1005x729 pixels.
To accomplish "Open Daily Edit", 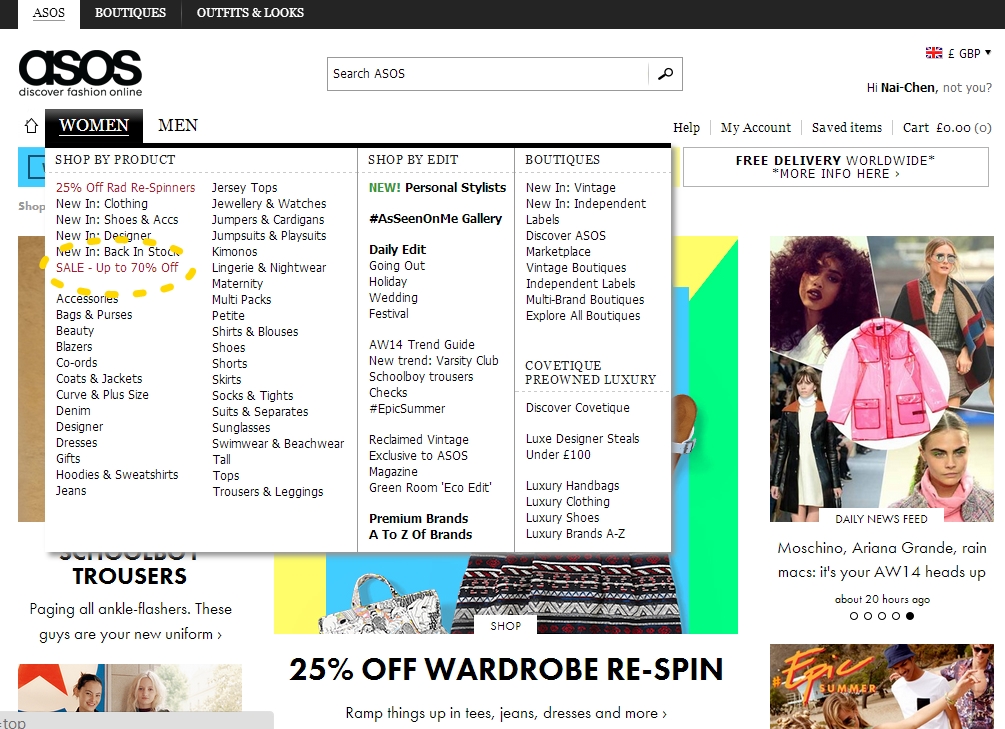I will pos(397,249).
